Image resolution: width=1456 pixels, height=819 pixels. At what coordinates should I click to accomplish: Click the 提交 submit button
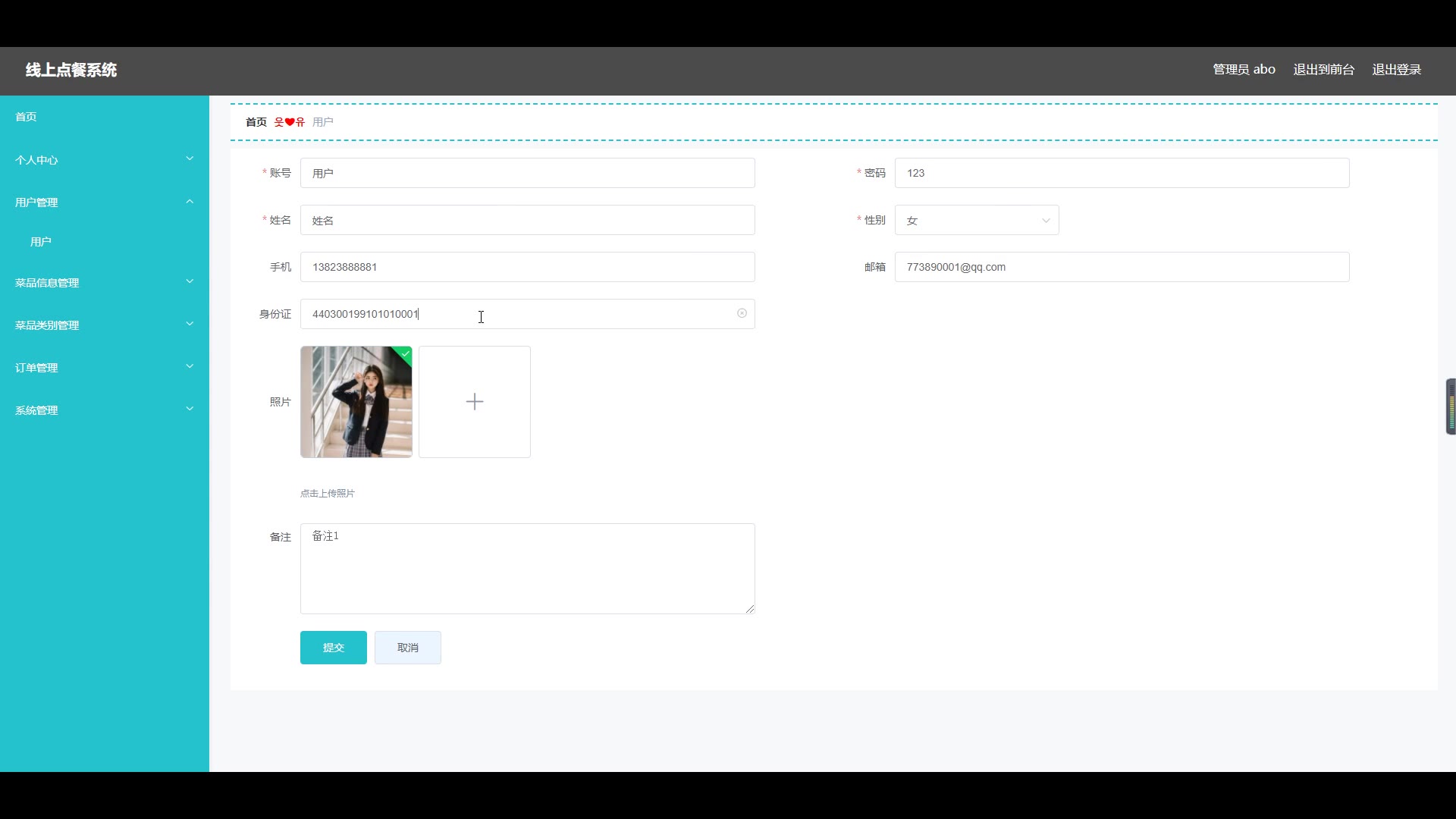[x=333, y=648]
